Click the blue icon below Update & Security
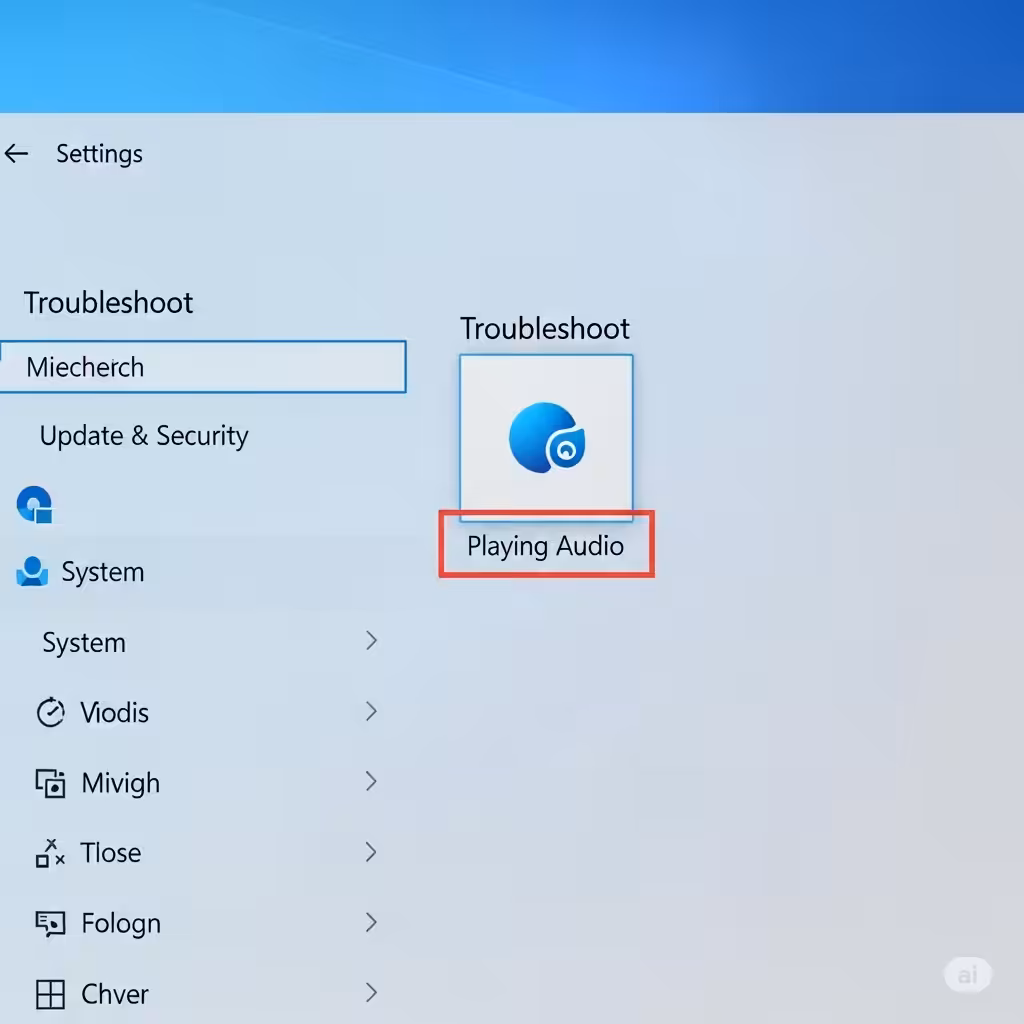This screenshot has width=1024, height=1024. [x=35, y=504]
